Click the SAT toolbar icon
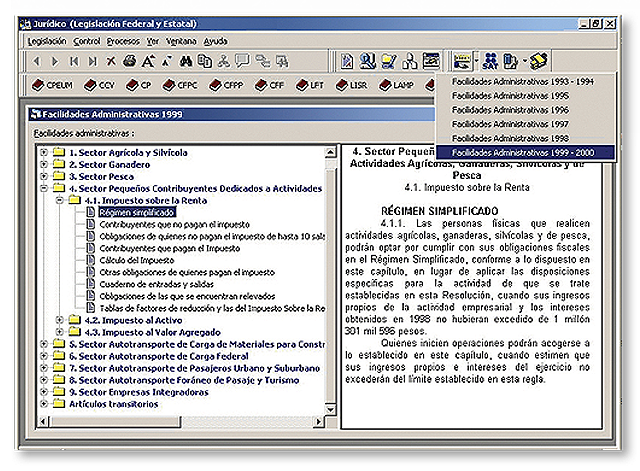Screen dimensions: 640x471 click(x=492, y=61)
